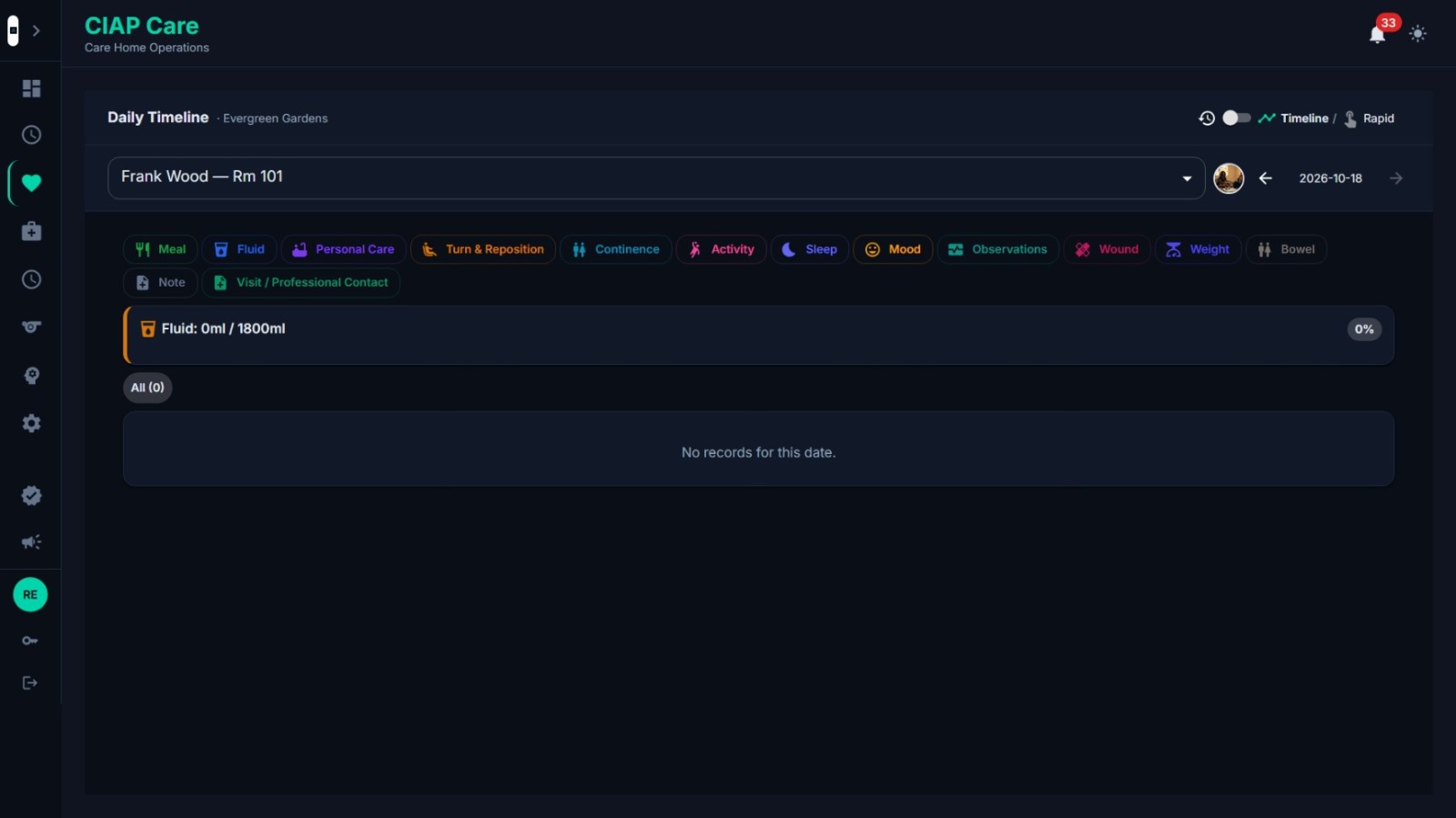1456x818 pixels.
Task: Click the logout icon in sidebar
Action: tap(30, 682)
